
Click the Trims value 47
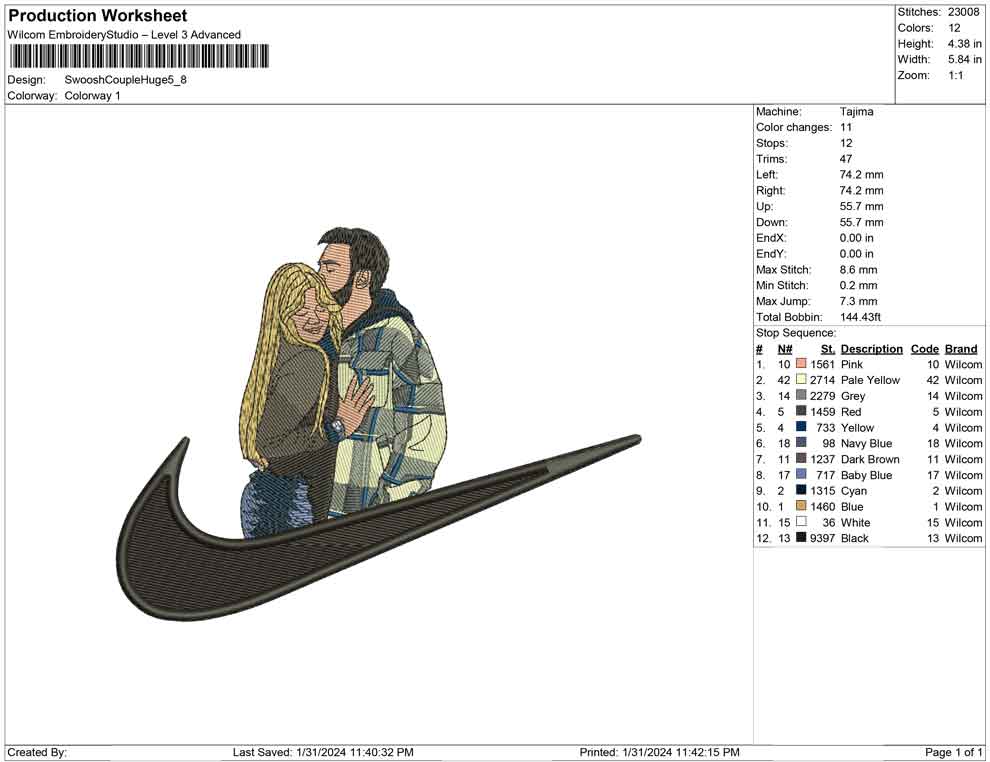(846, 159)
